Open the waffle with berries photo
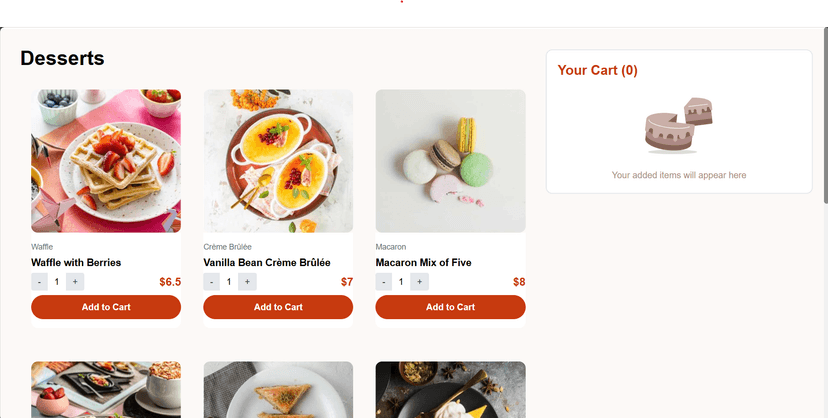This screenshot has width=828, height=418. coord(106,161)
